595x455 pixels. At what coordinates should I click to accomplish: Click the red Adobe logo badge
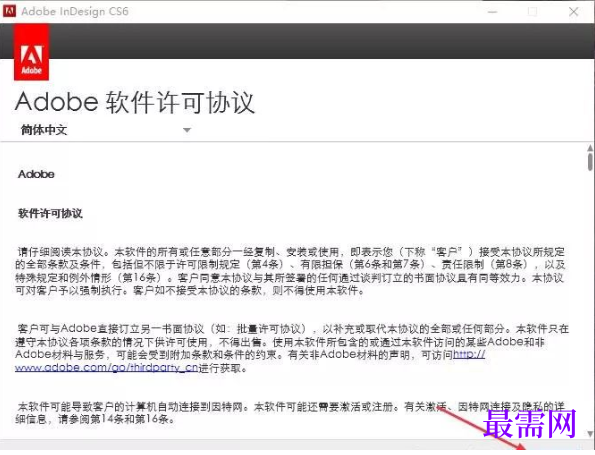(31, 52)
